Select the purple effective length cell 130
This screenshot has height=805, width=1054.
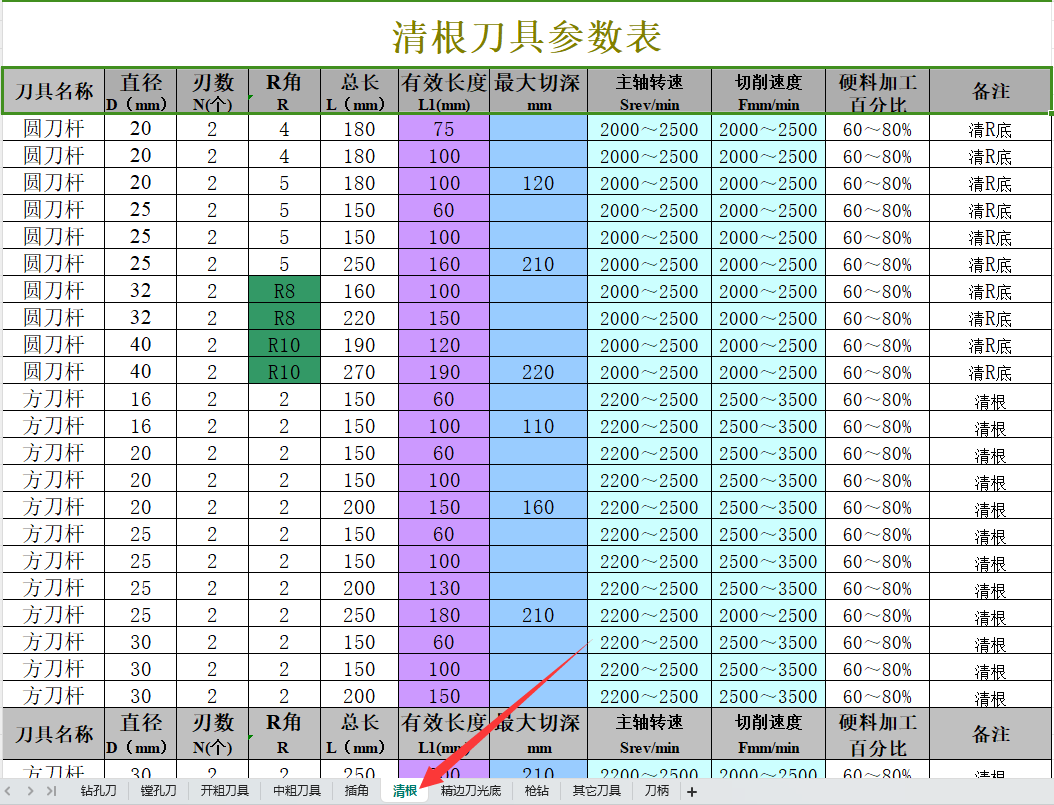444,587
